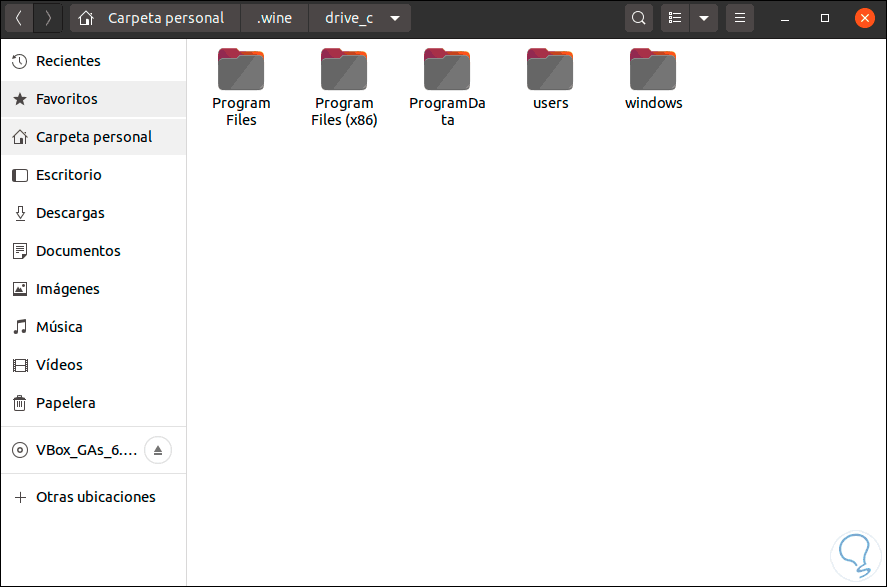The image size is (887, 587).
Task: Open Recientes in the sidebar
Action: point(93,61)
